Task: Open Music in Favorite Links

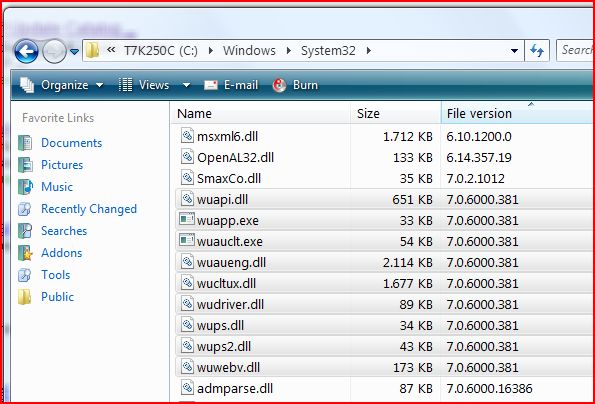Action: [x=57, y=187]
